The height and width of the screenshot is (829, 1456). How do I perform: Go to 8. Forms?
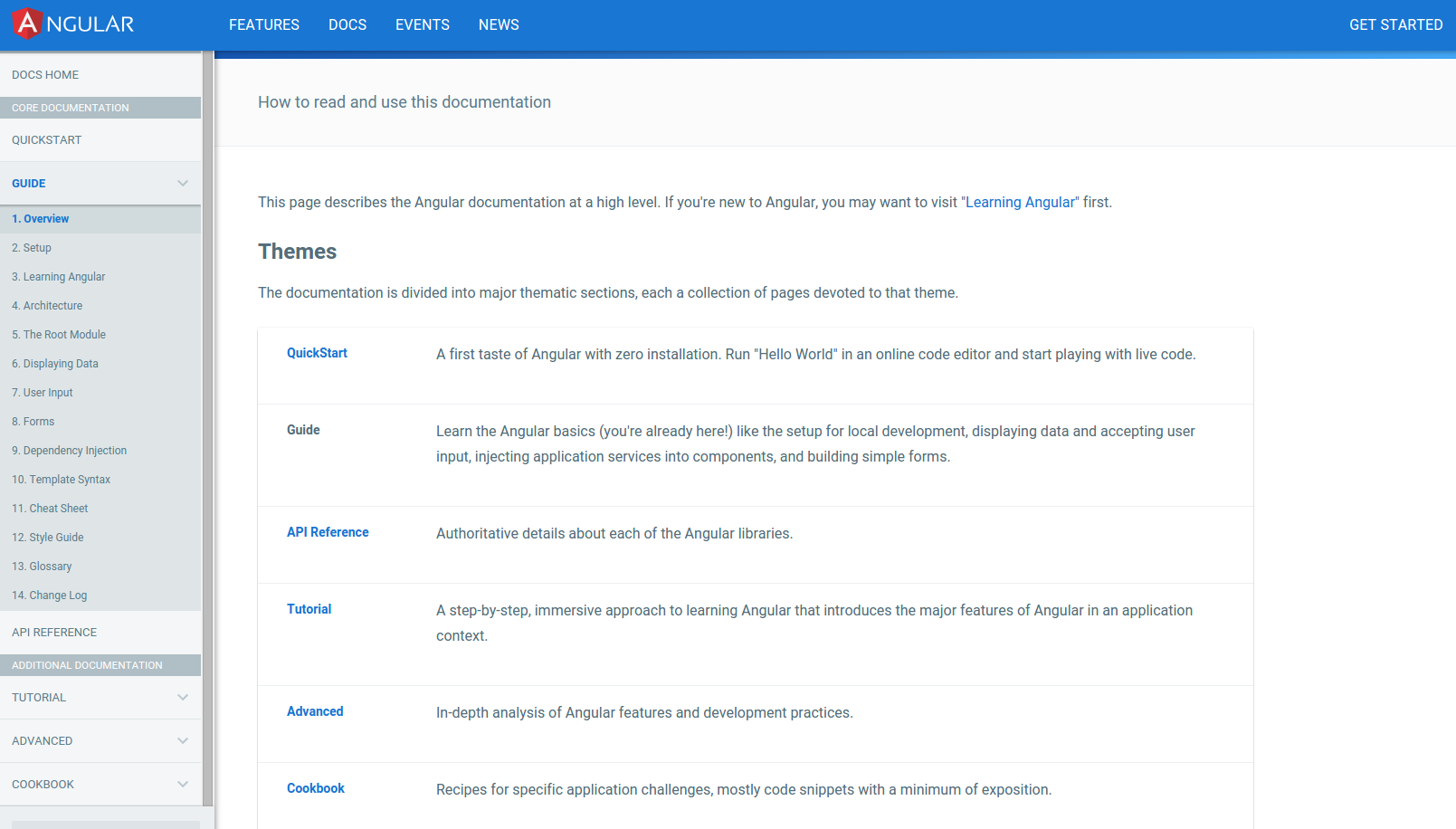tap(100, 422)
